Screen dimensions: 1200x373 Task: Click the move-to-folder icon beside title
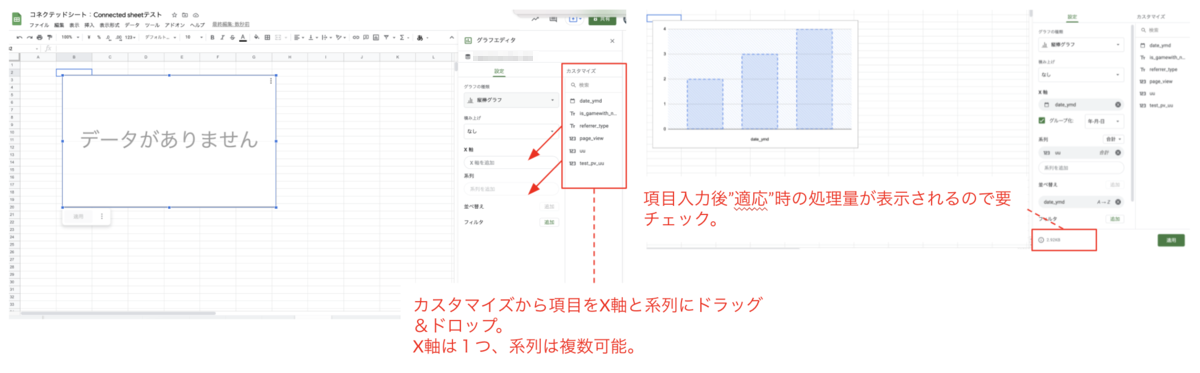tap(184, 15)
